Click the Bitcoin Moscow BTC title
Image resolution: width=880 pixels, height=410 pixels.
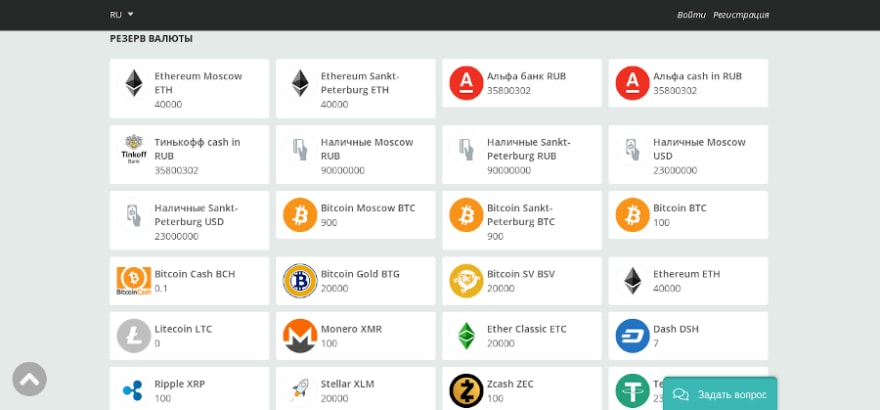tap(368, 208)
